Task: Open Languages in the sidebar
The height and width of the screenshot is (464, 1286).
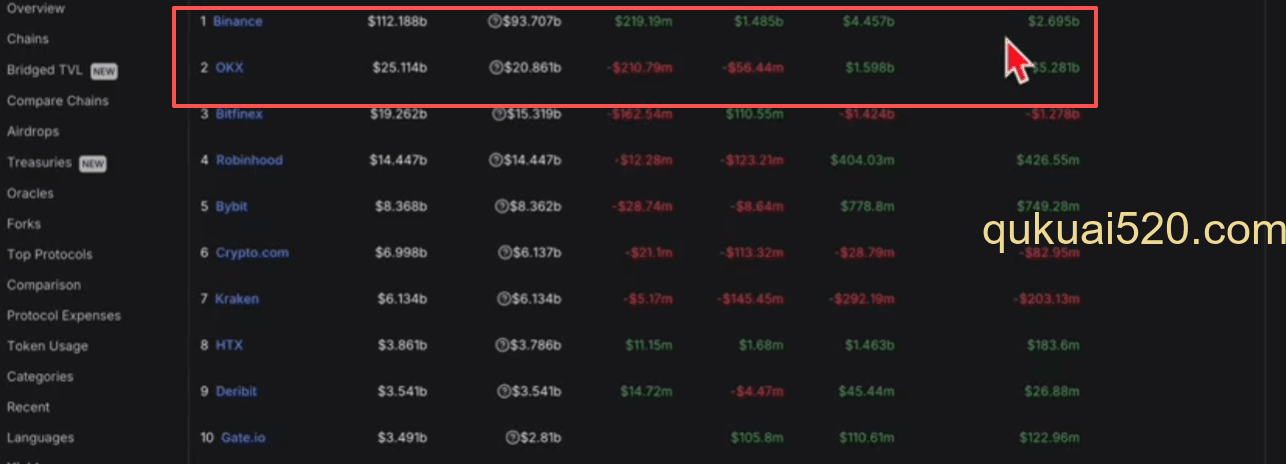Action: pos(40,438)
